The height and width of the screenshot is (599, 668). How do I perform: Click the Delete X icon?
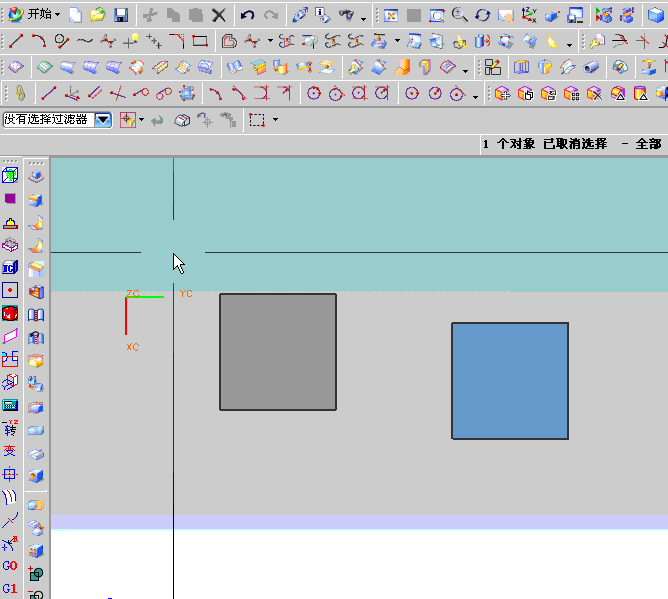[219, 15]
